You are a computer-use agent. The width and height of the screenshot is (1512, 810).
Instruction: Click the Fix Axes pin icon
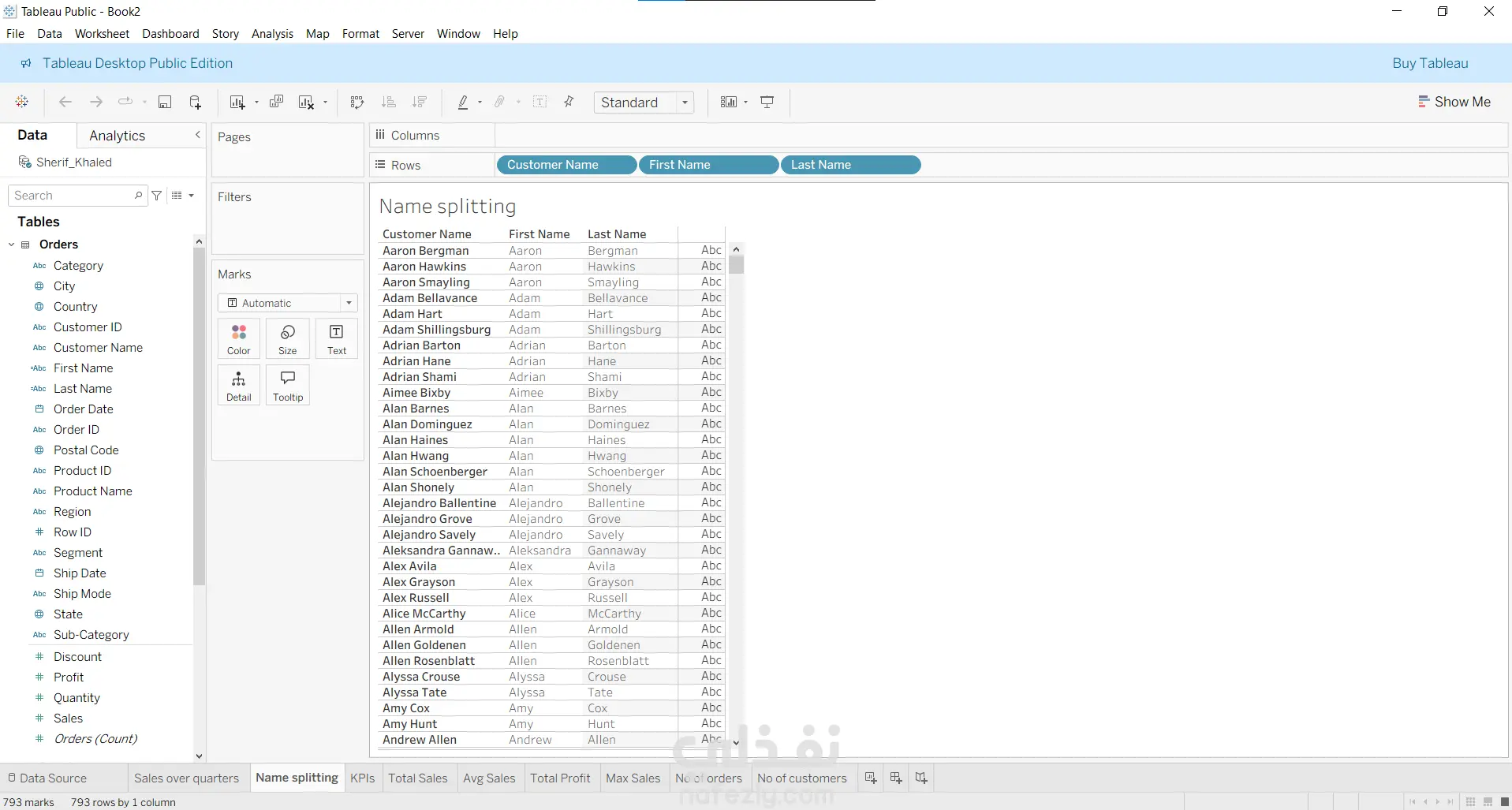569,102
